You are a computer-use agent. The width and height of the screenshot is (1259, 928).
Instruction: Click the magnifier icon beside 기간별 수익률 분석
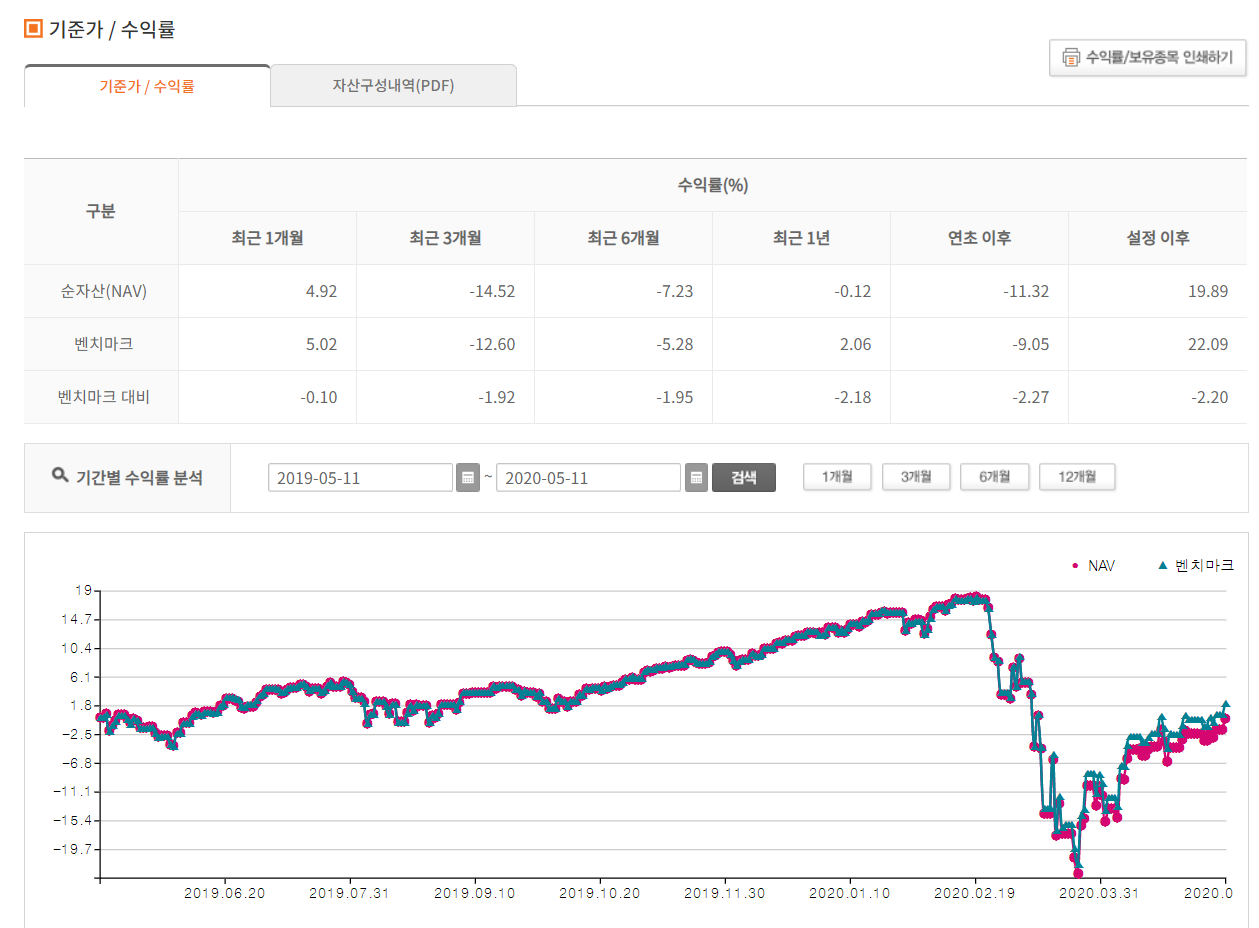pyautogui.click(x=60, y=475)
